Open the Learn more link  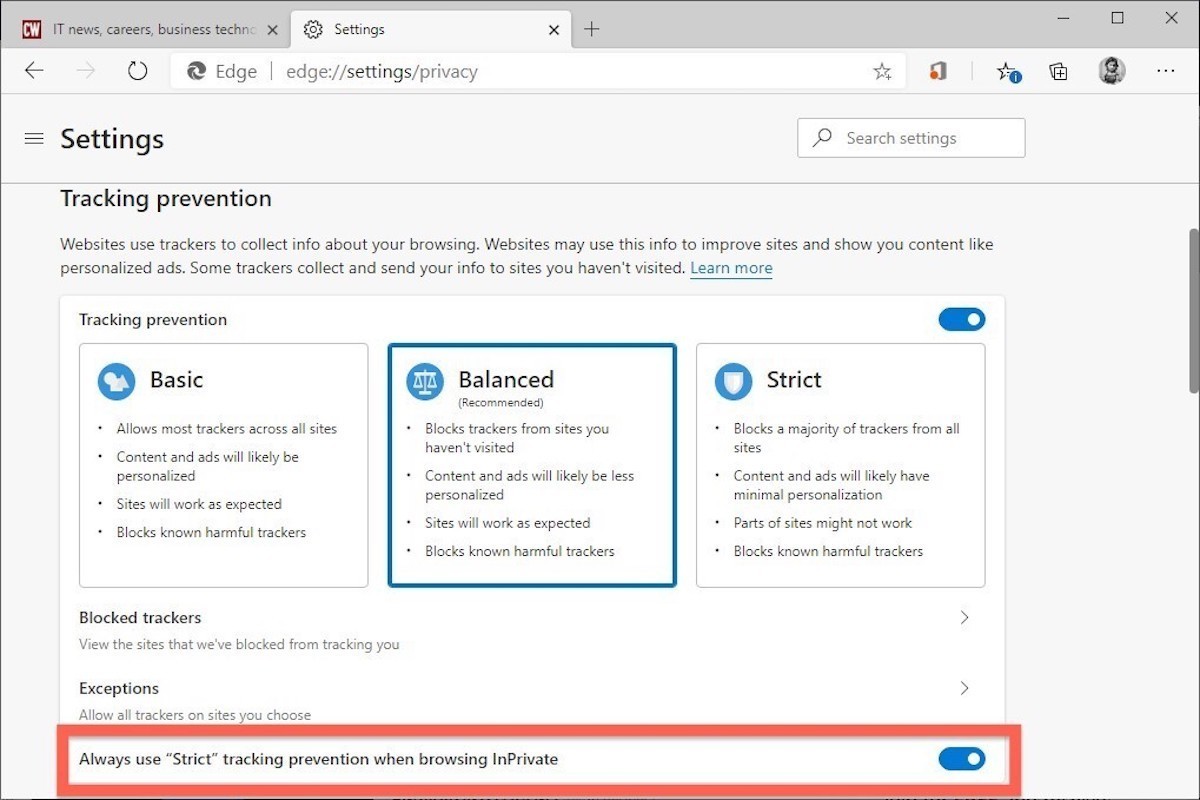(731, 268)
